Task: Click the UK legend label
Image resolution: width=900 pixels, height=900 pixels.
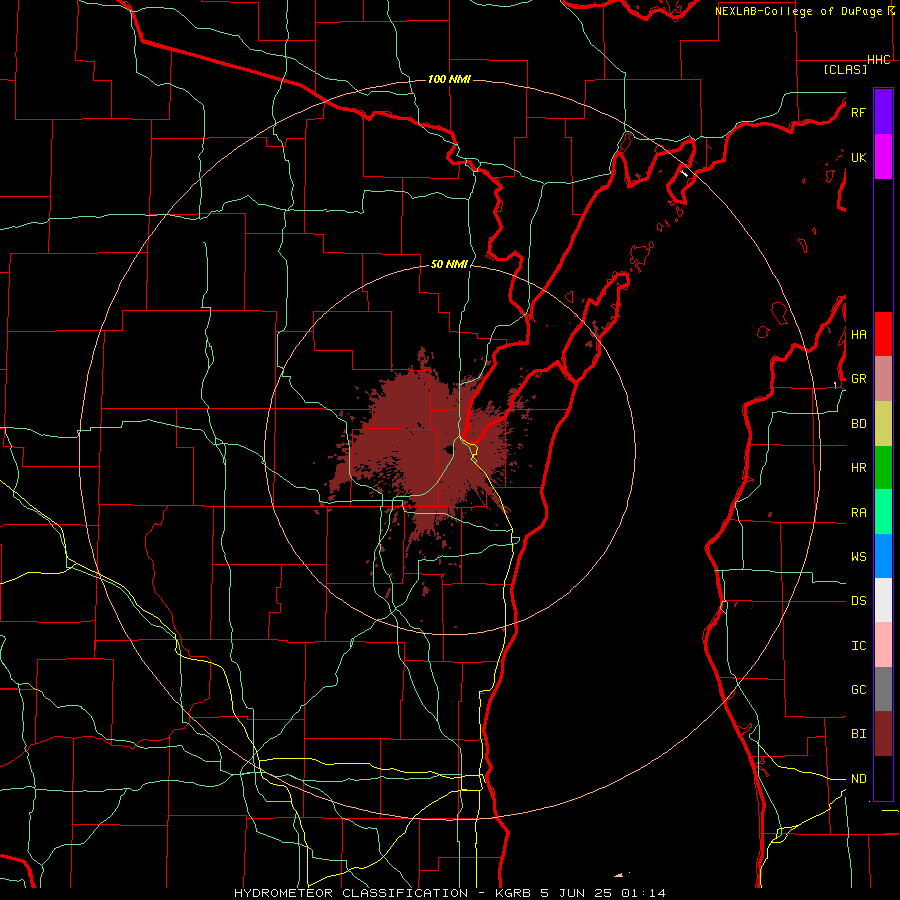Action: pyautogui.click(x=858, y=157)
